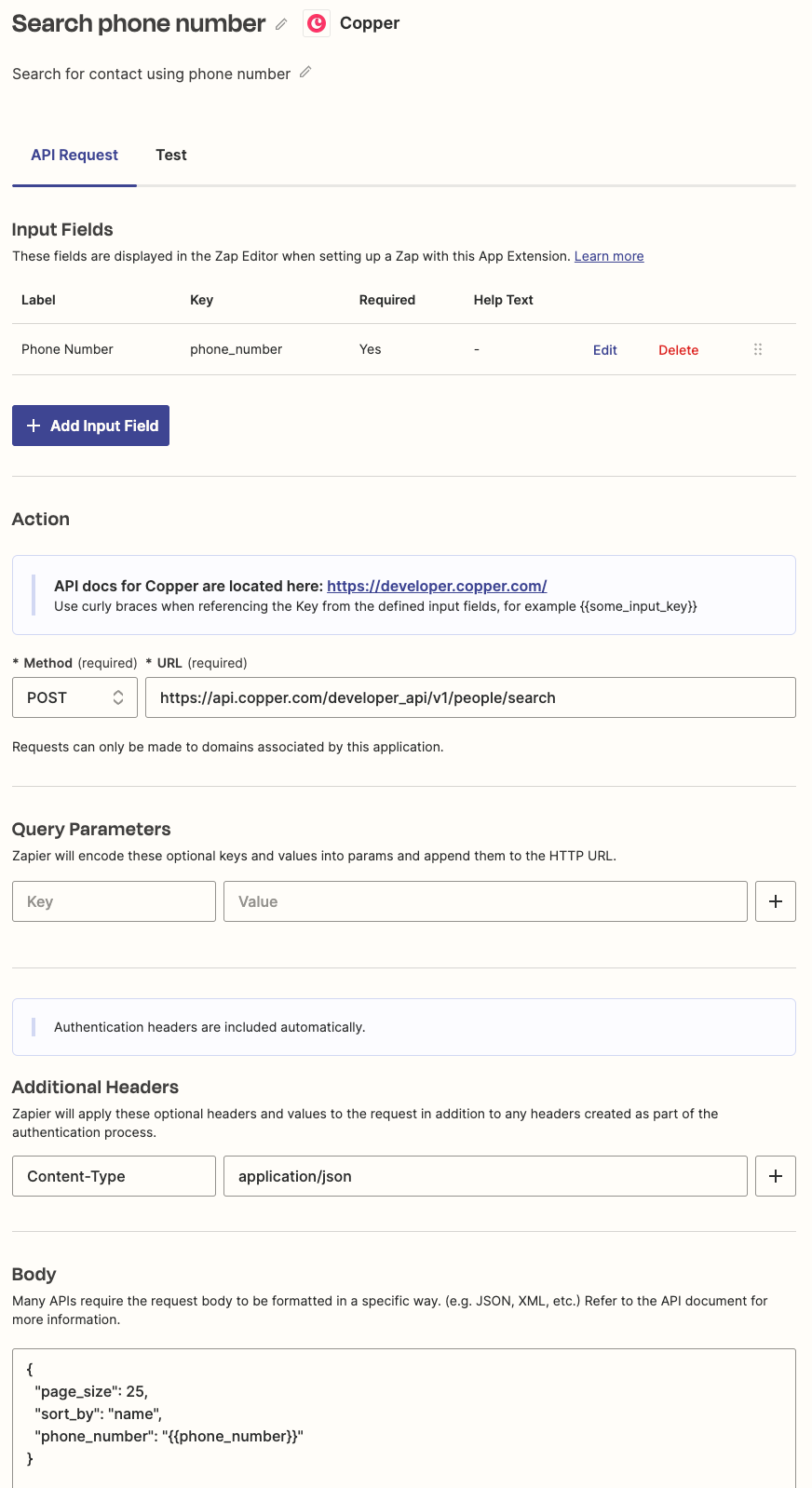
Task: Click the pencil icon beside Search phone number title
Action: tap(281, 24)
